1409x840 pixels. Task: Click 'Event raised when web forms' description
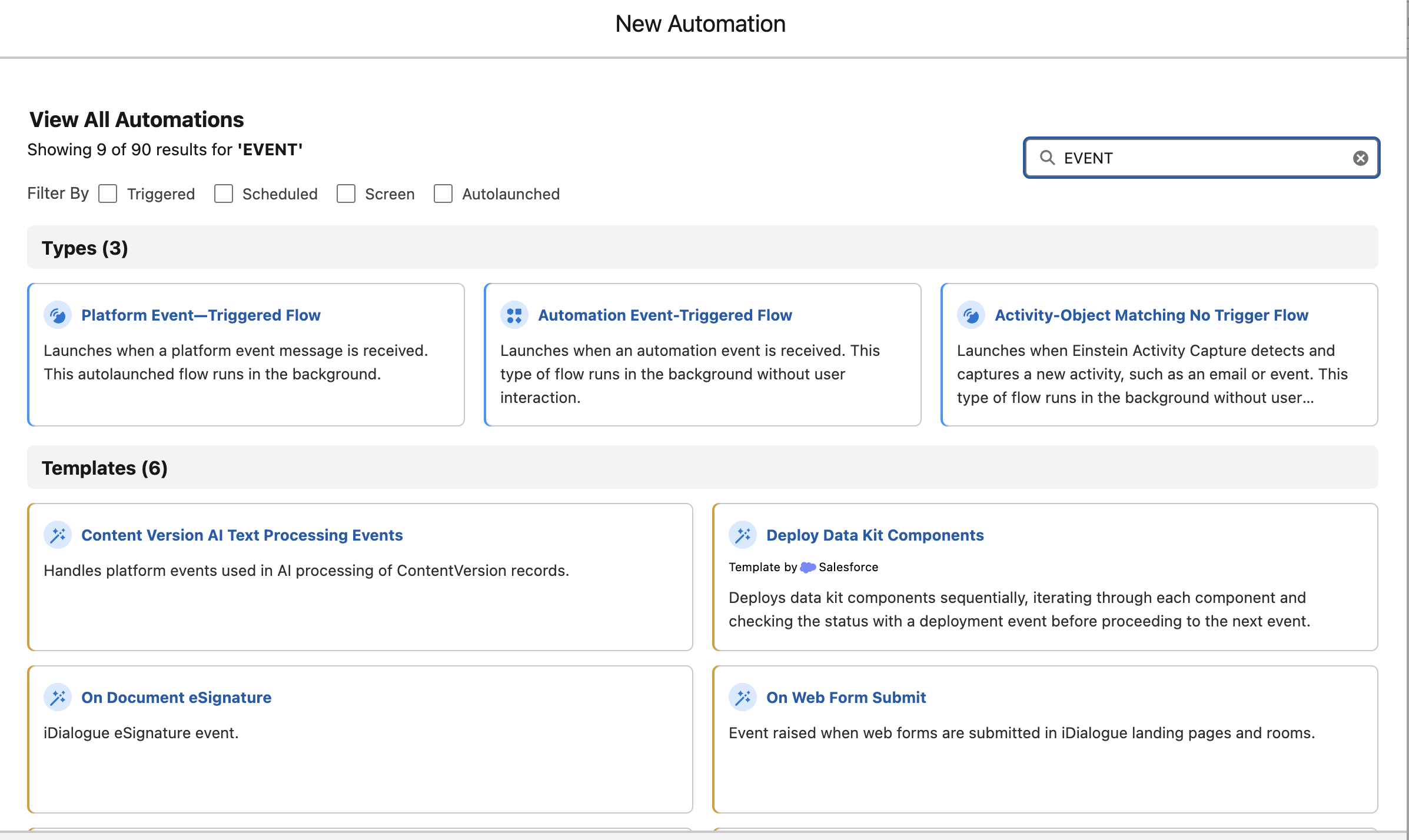1022,733
